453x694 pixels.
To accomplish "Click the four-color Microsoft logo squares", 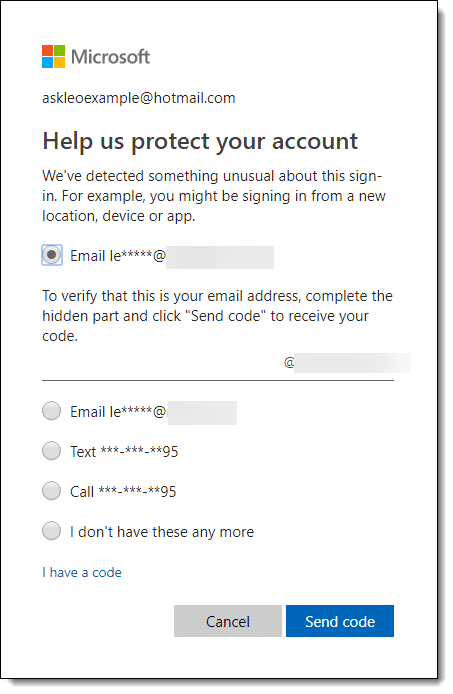I will (54, 57).
